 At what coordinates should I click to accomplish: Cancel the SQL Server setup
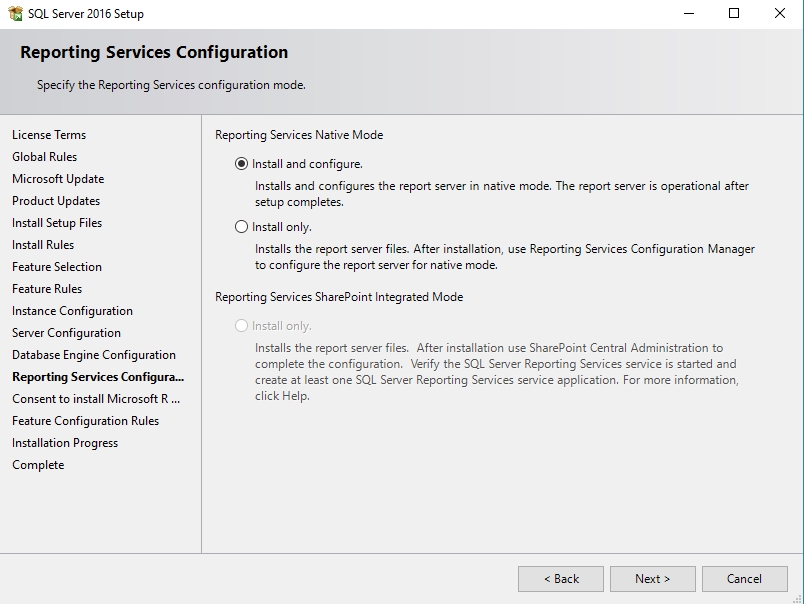[744, 579]
